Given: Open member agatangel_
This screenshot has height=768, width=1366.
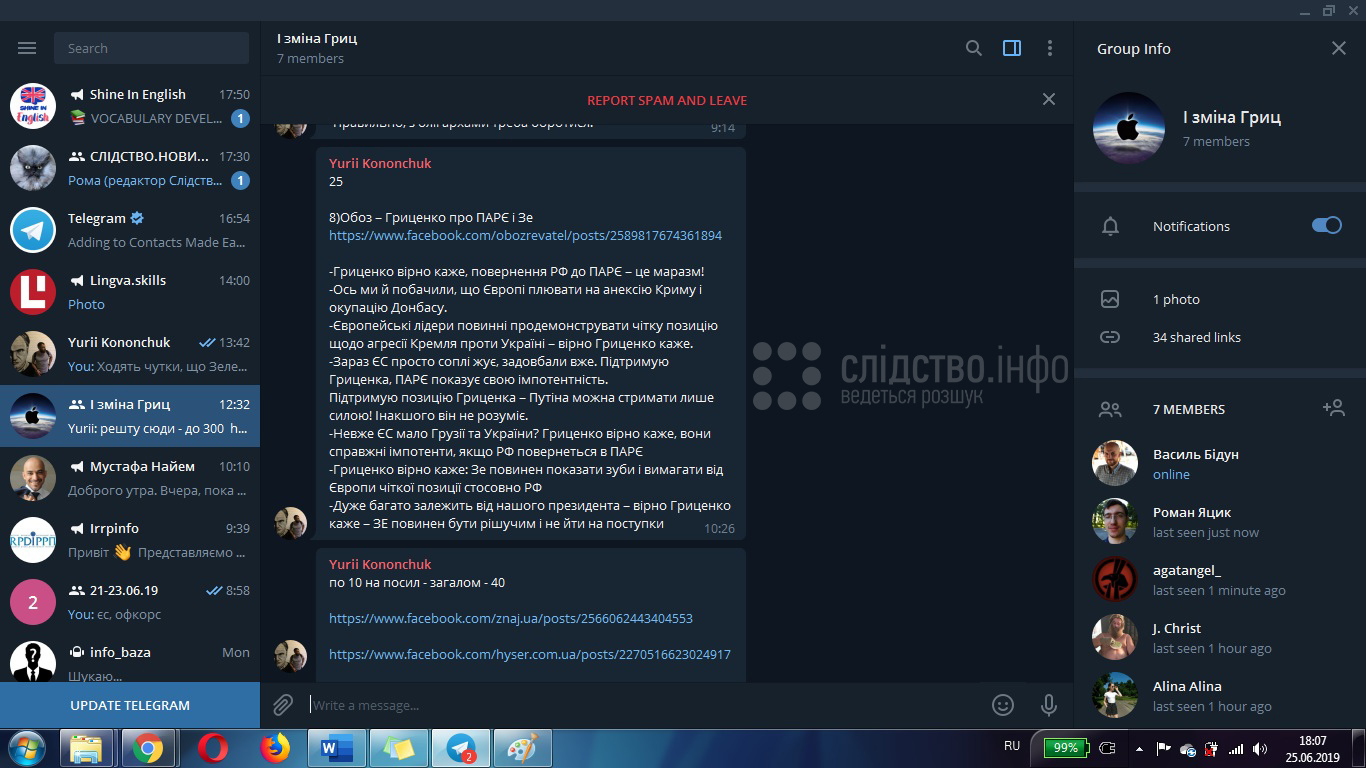Looking at the screenshot, I should pos(1220,579).
